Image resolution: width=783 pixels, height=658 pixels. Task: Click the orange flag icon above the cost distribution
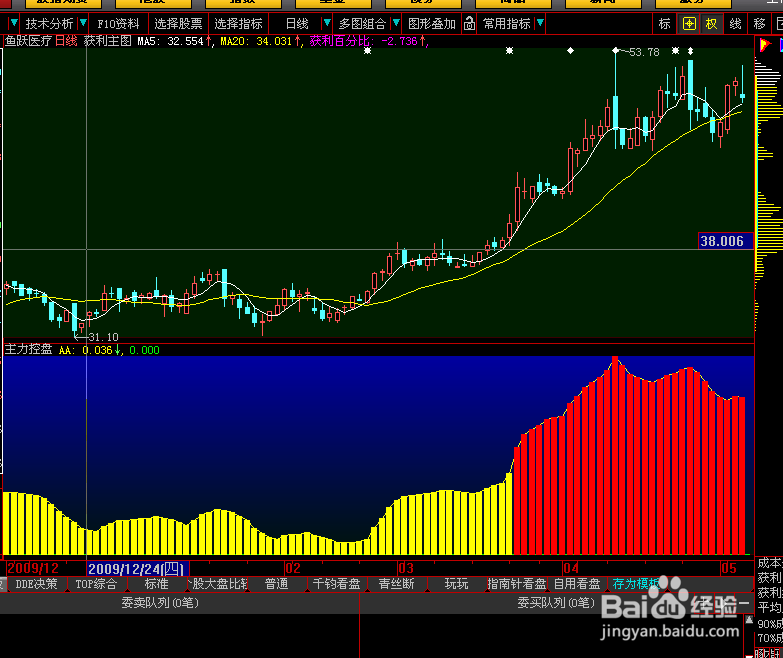(x=765, y=45)
